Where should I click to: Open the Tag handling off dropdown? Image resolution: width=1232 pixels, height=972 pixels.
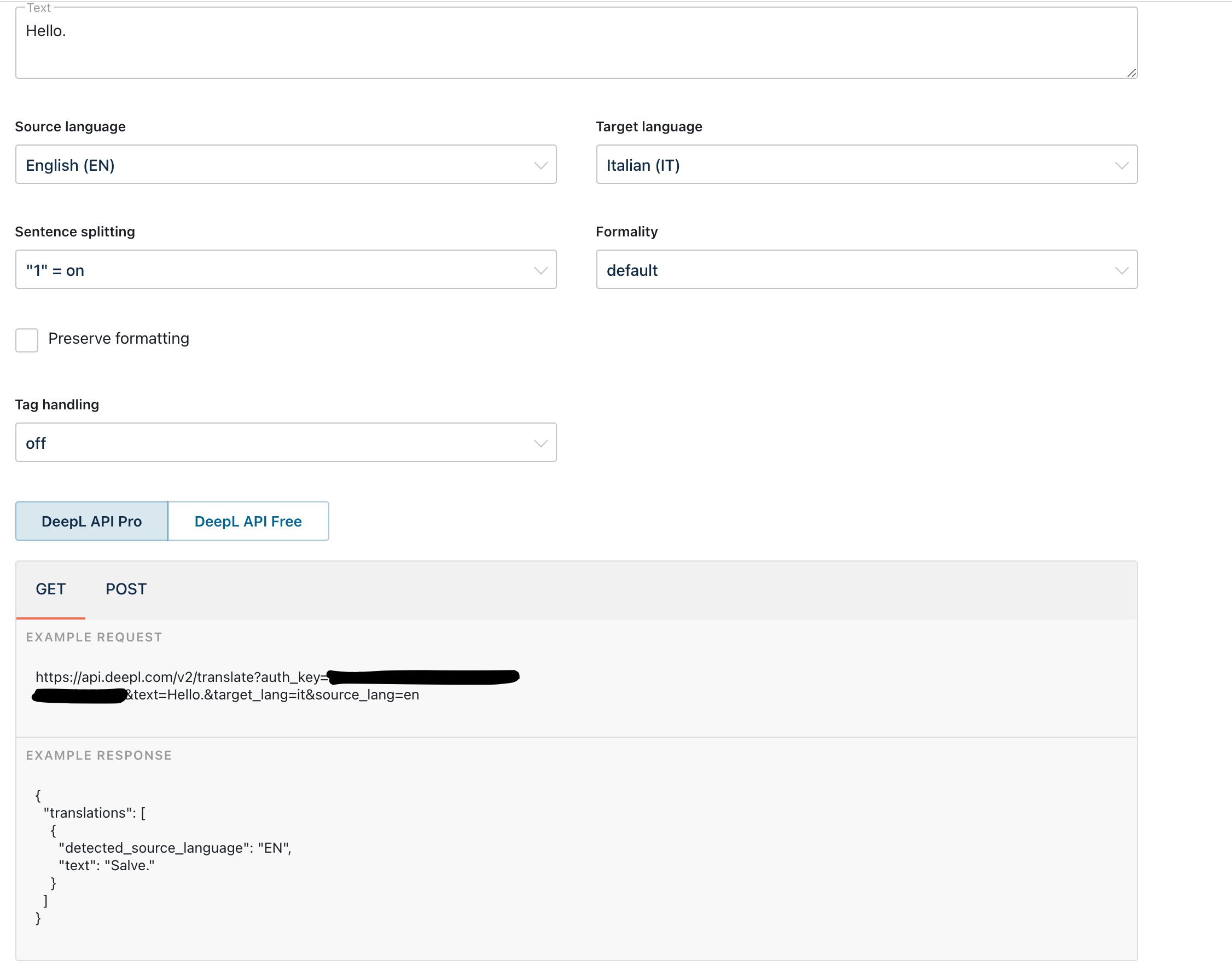pyautogui.click(x=273, y=443)
